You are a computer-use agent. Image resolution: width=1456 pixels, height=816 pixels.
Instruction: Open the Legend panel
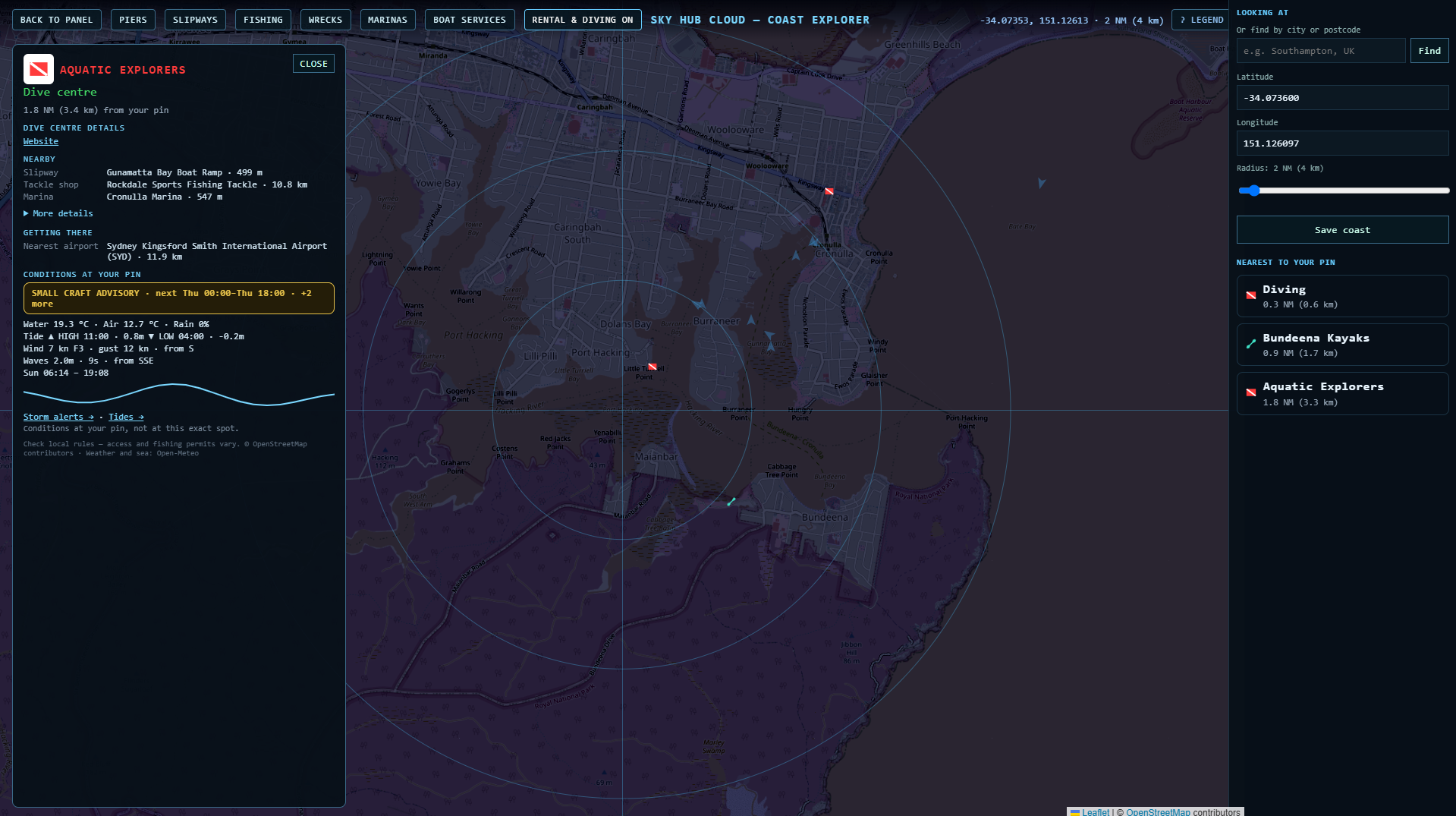pos(1202,20)
